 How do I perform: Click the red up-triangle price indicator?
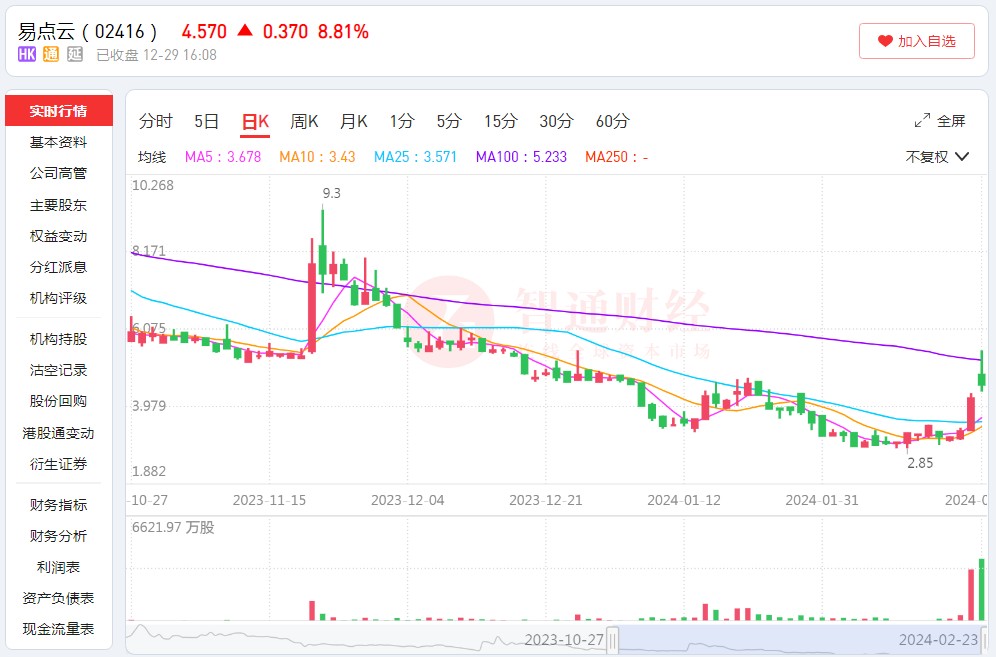pos(245,31)
